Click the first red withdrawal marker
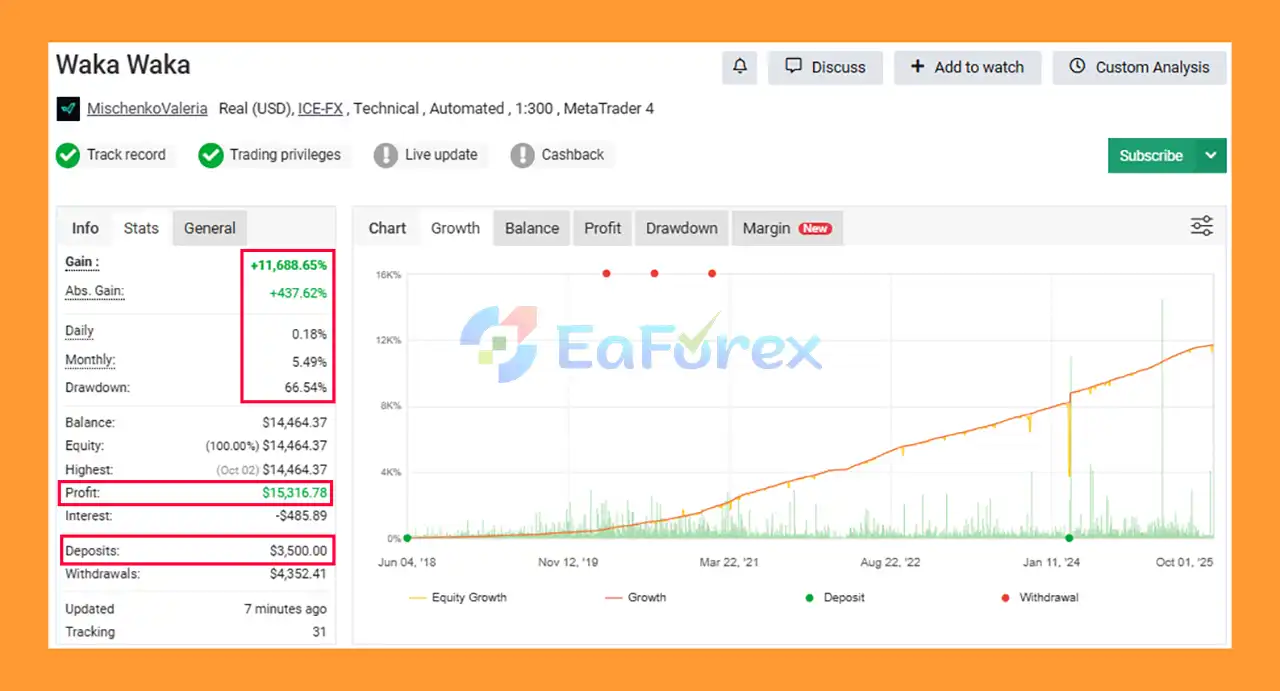The height and width of the screenshot is (691, 1280). coord(606,273)
